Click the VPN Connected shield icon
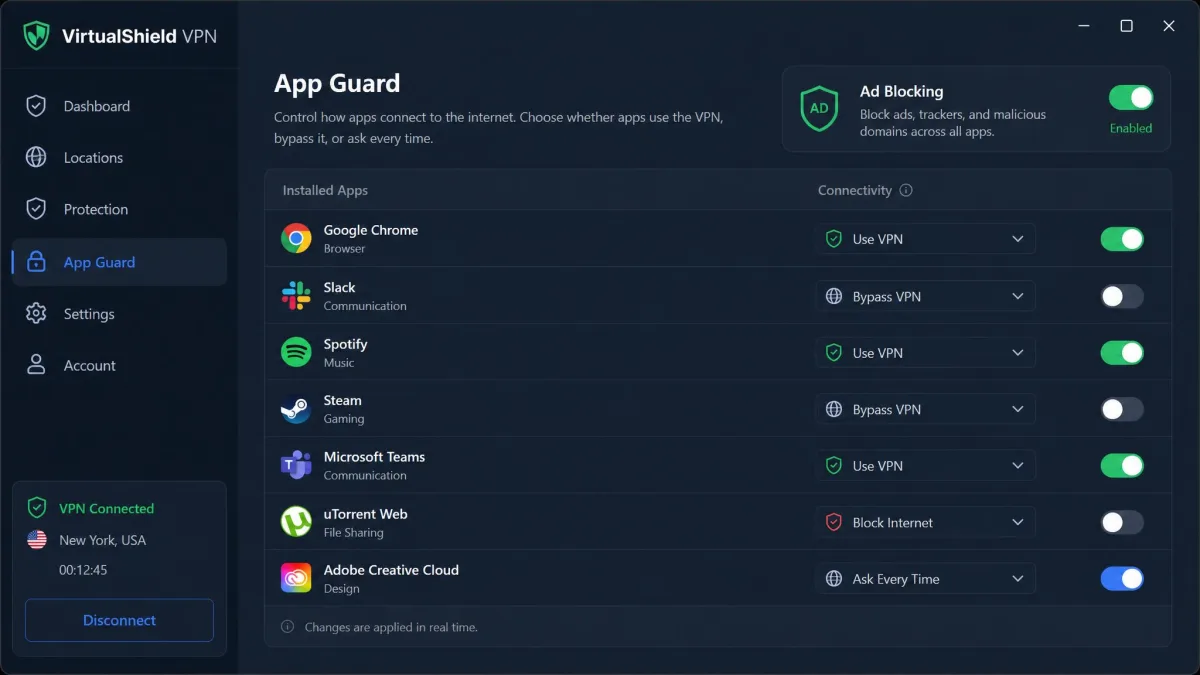 pyautogui.click(x=37, y=508)
